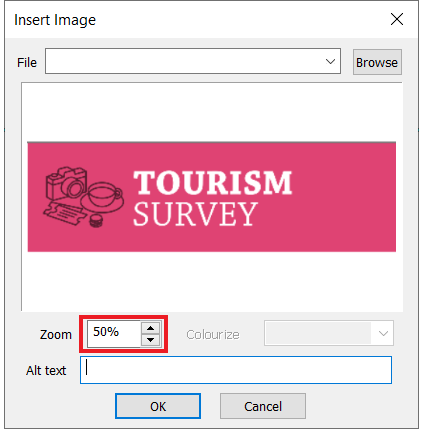
Task: Select the 50% zoom value field
Action: (114, 333)
